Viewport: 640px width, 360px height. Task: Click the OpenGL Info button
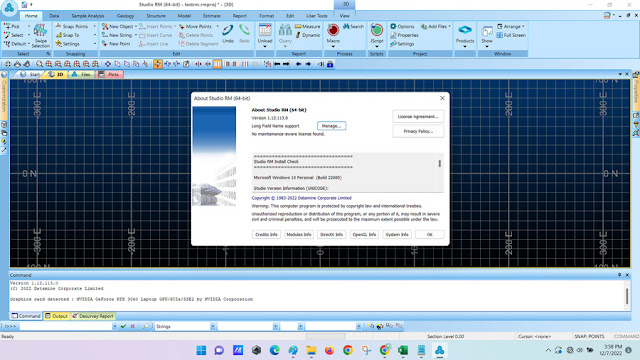tap(364, 234)
